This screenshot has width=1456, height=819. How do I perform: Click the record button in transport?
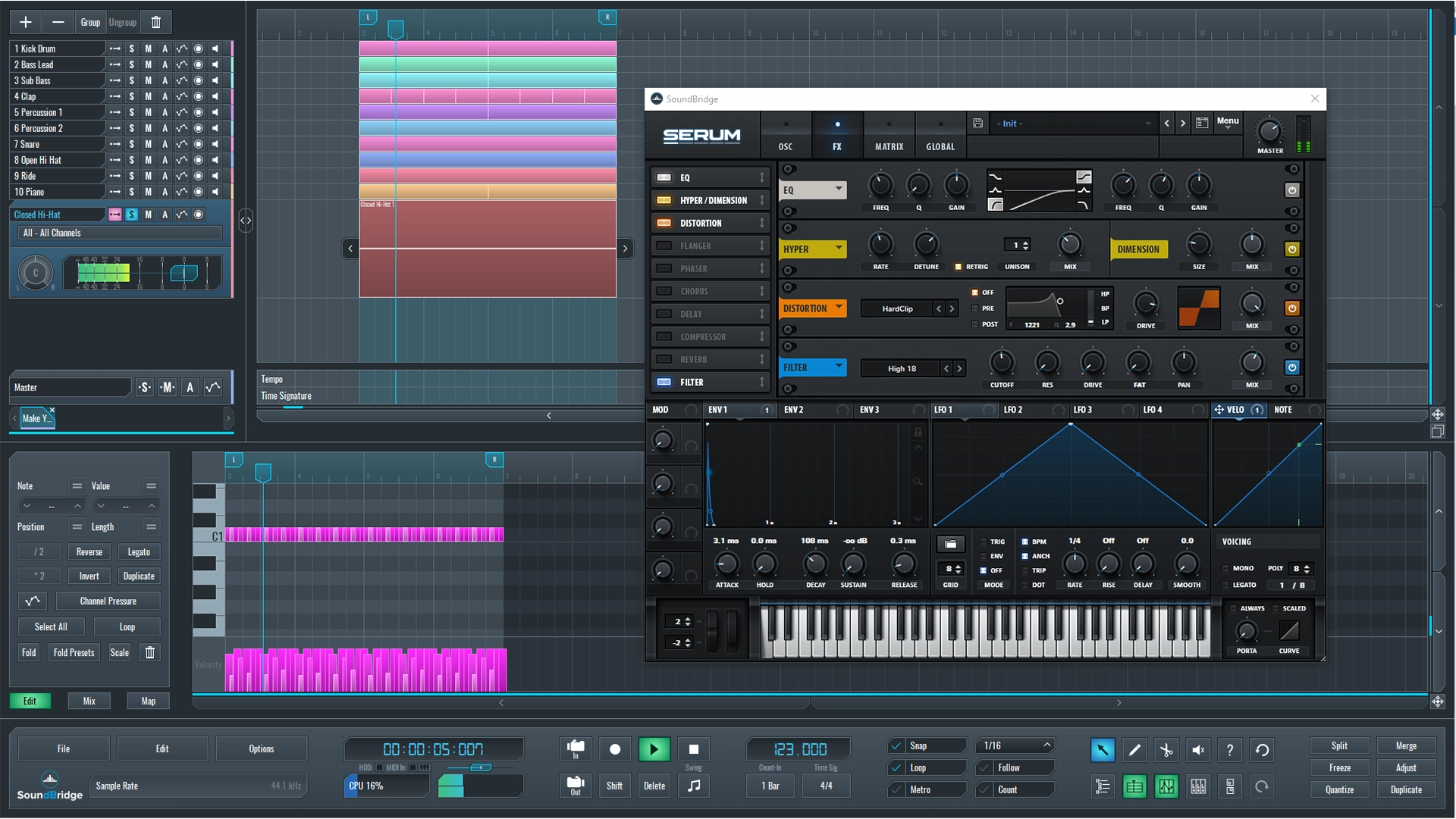point(615,749)
